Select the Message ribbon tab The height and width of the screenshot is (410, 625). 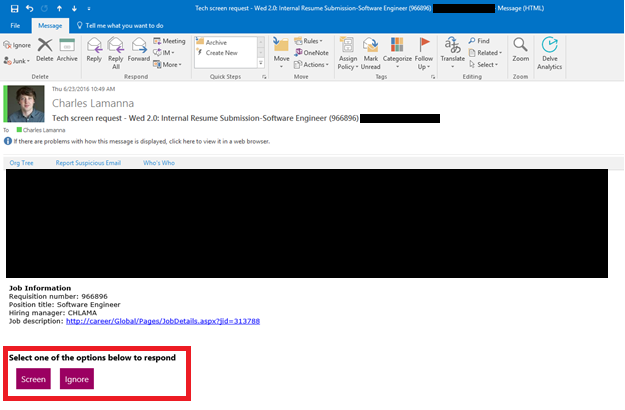(50, 26)
